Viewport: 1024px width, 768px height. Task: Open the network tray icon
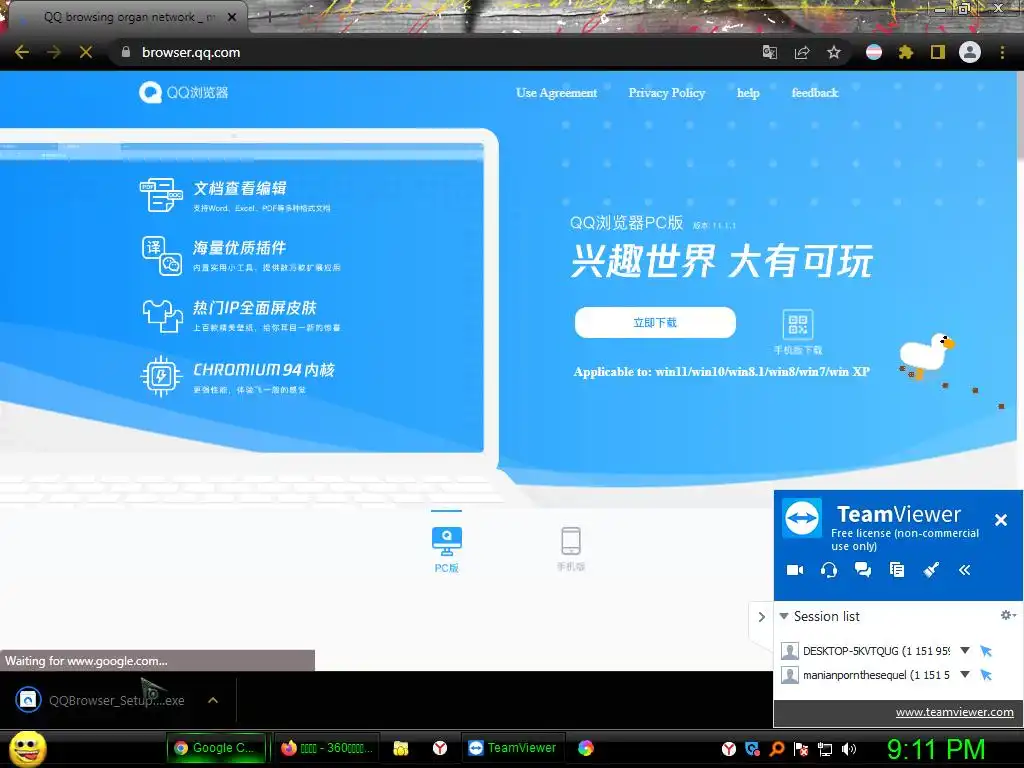(x=825, y=749)
